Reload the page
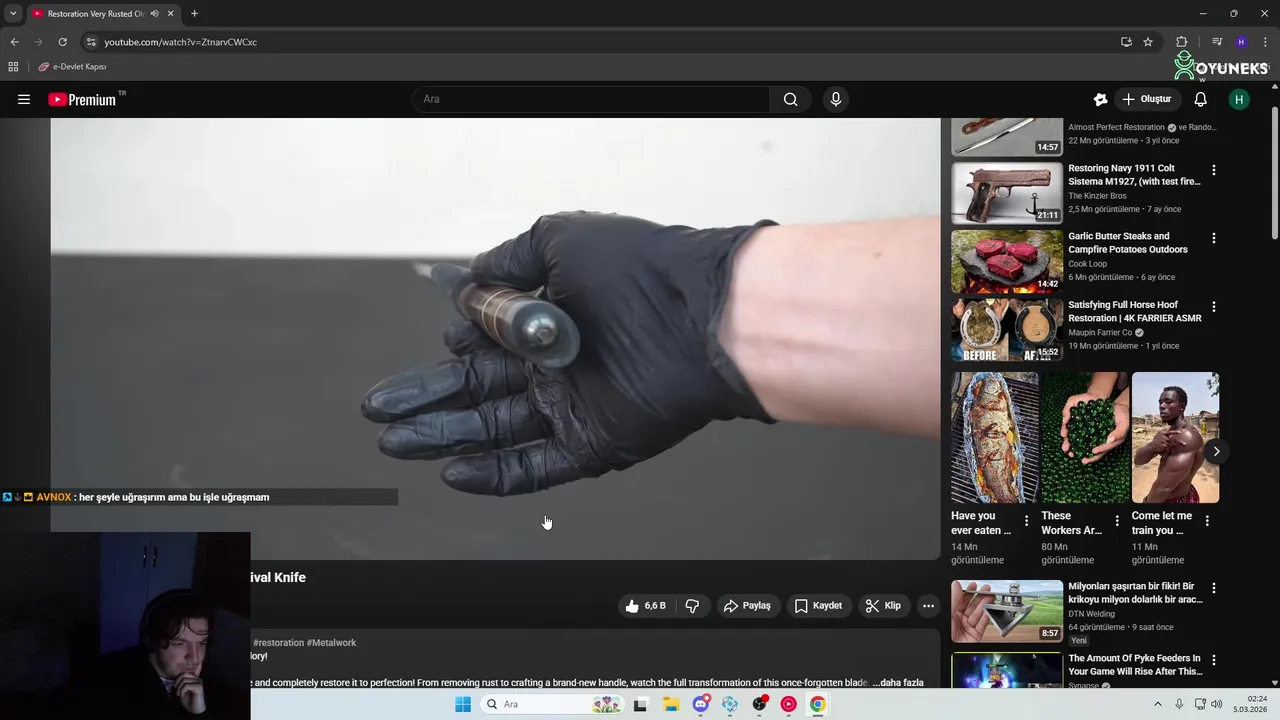 pos(62,42)
